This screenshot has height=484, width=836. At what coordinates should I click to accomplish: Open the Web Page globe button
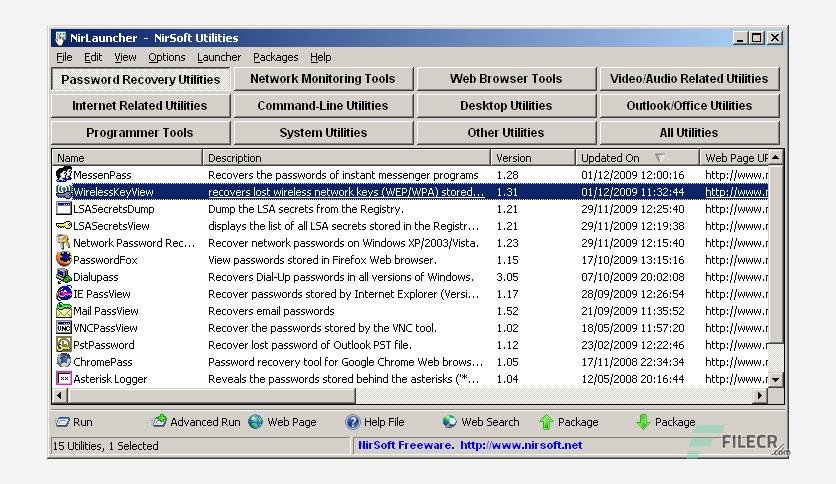283,422
